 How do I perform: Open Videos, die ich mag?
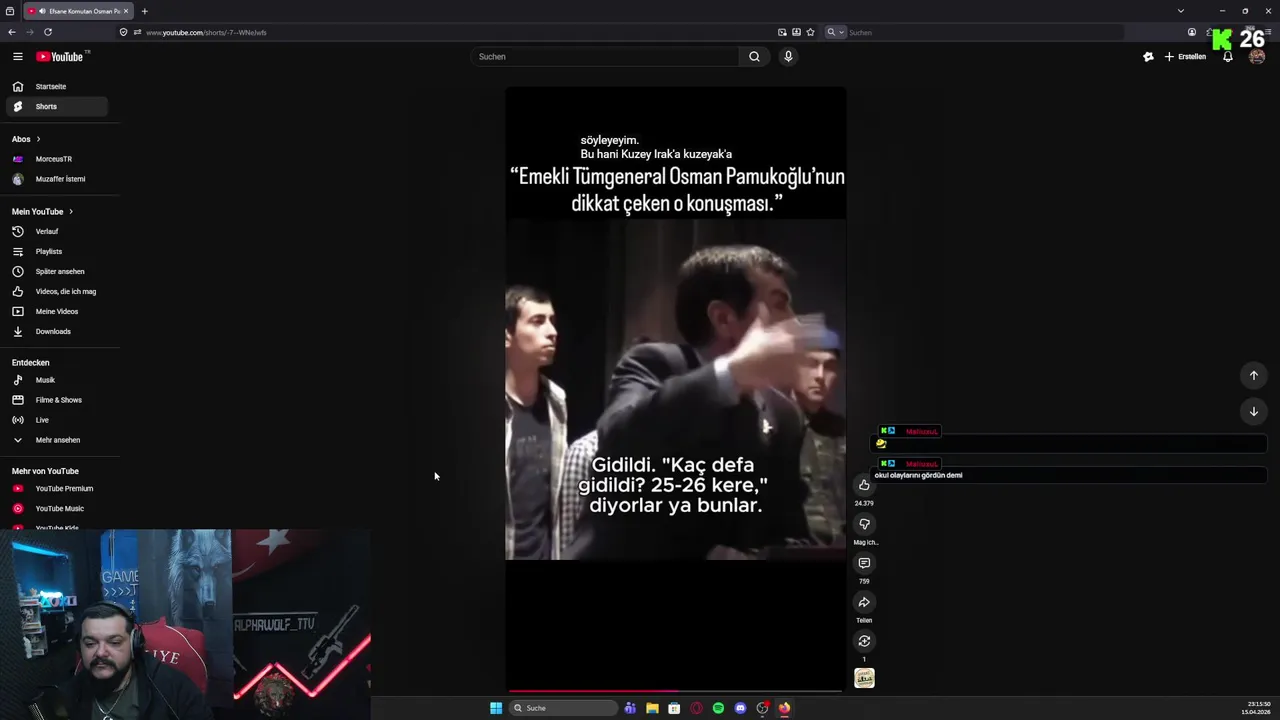pos(57,292)
